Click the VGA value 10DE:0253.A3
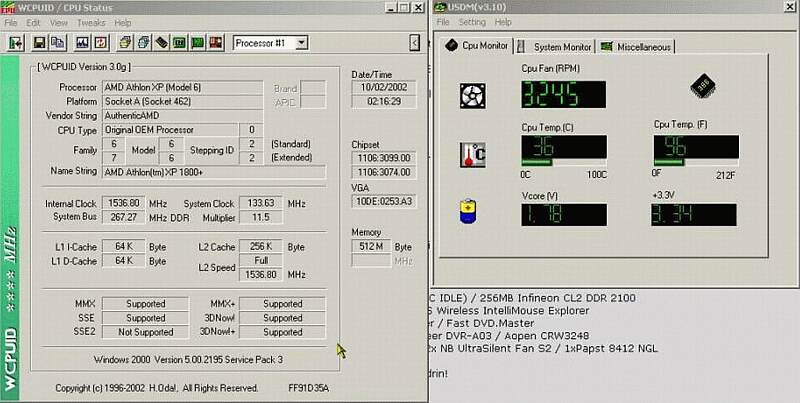Image resolution: width=800 pixels, height=403 pixels. point(384,202)
